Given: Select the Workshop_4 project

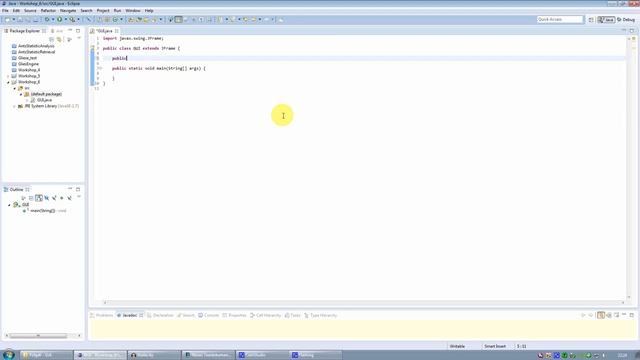Looking at the screenshot, I should [29, 70].
